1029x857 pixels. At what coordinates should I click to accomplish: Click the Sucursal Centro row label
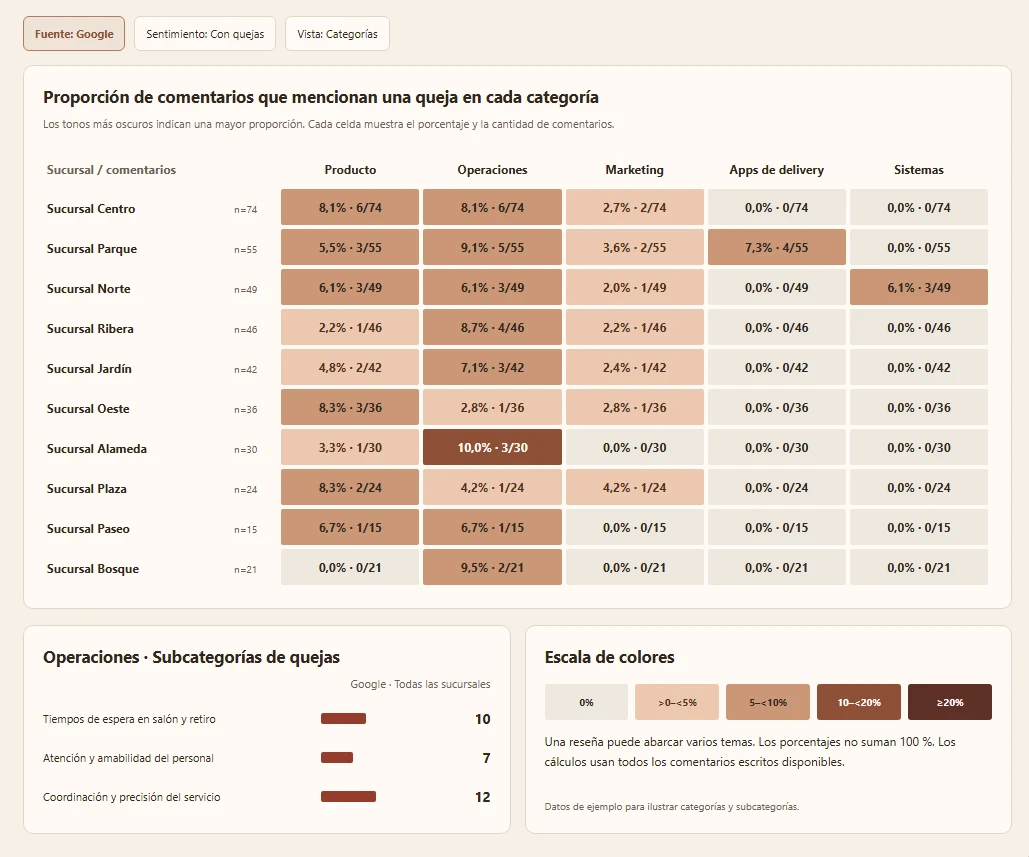91,209
